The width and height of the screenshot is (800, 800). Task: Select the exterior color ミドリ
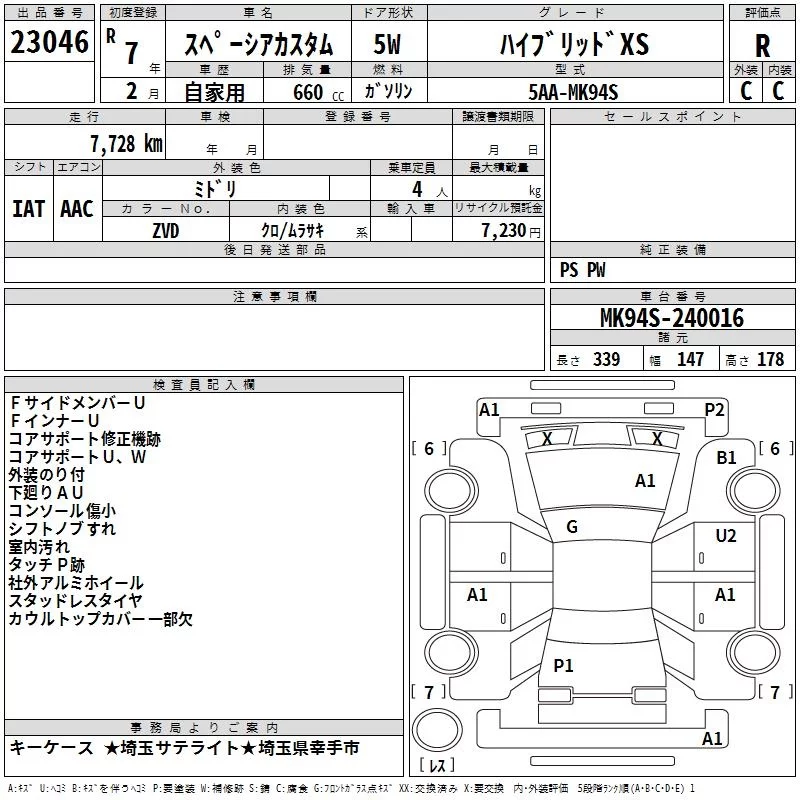tap(216, 189)
